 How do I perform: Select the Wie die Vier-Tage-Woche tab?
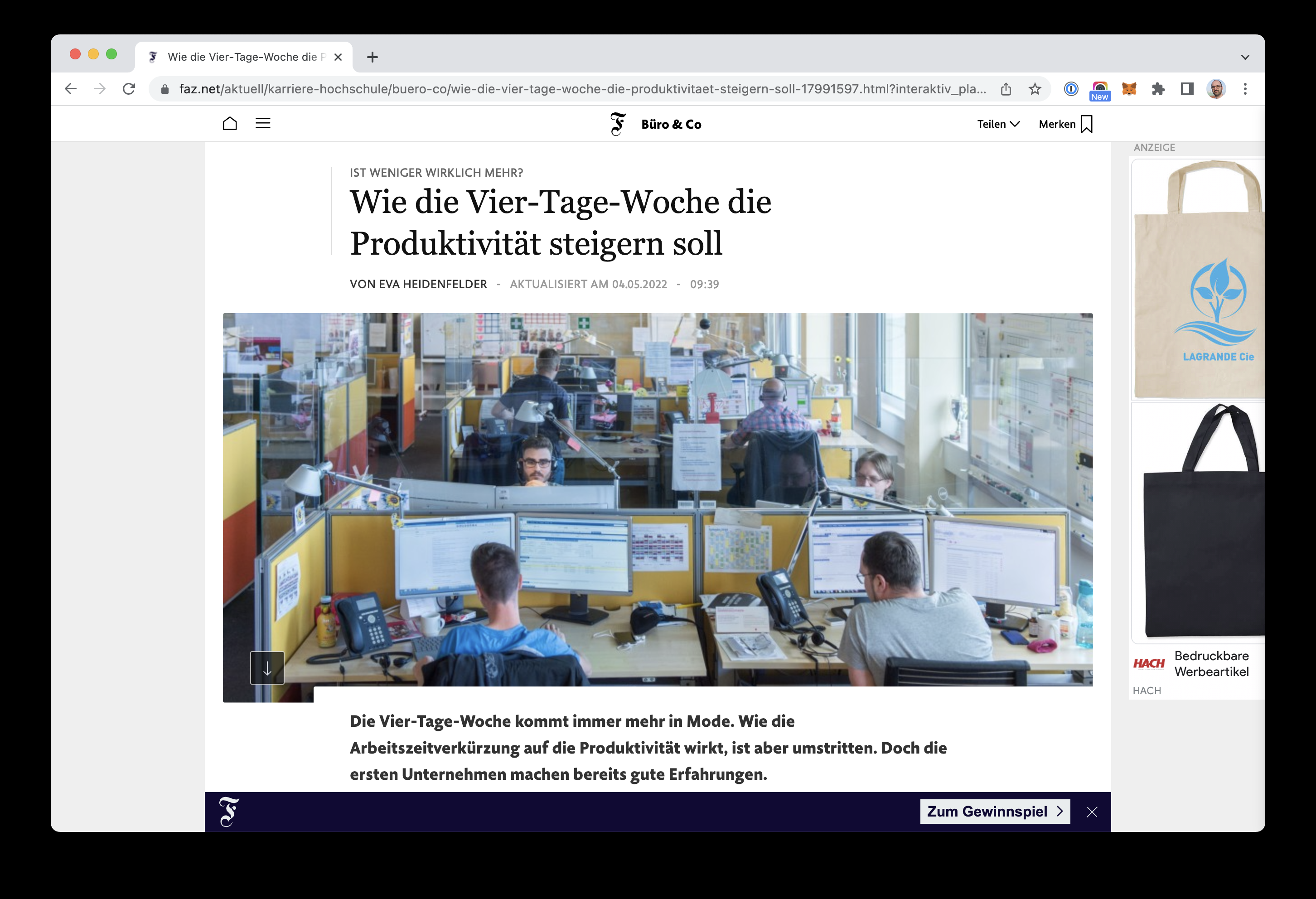tap(243, 57)
